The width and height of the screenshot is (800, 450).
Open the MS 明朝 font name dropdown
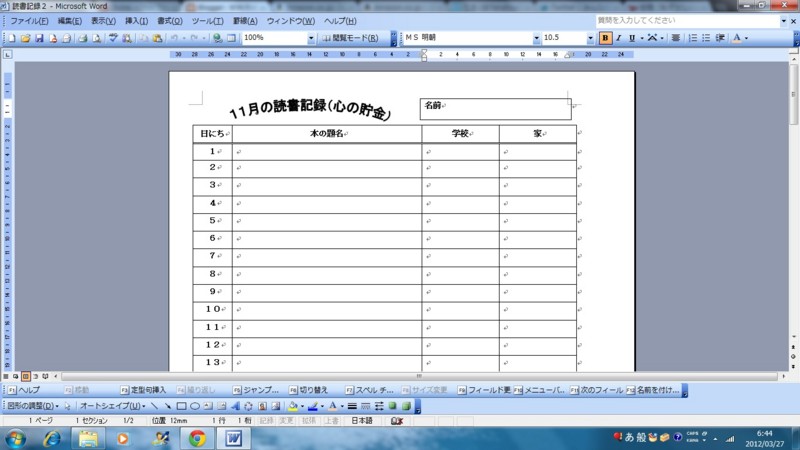point(536,38)
